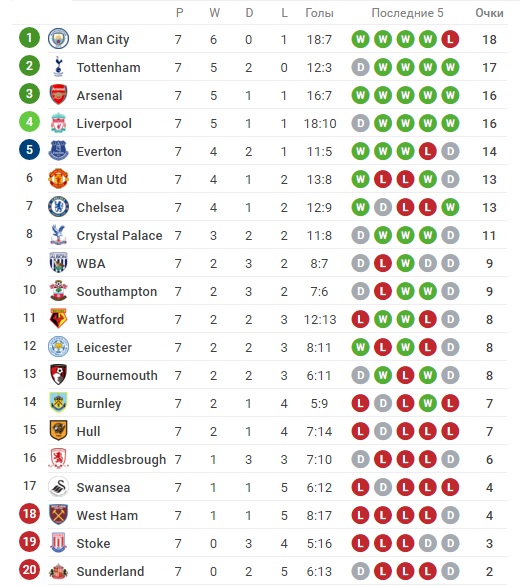Click the Swansea swan crest

58,487
